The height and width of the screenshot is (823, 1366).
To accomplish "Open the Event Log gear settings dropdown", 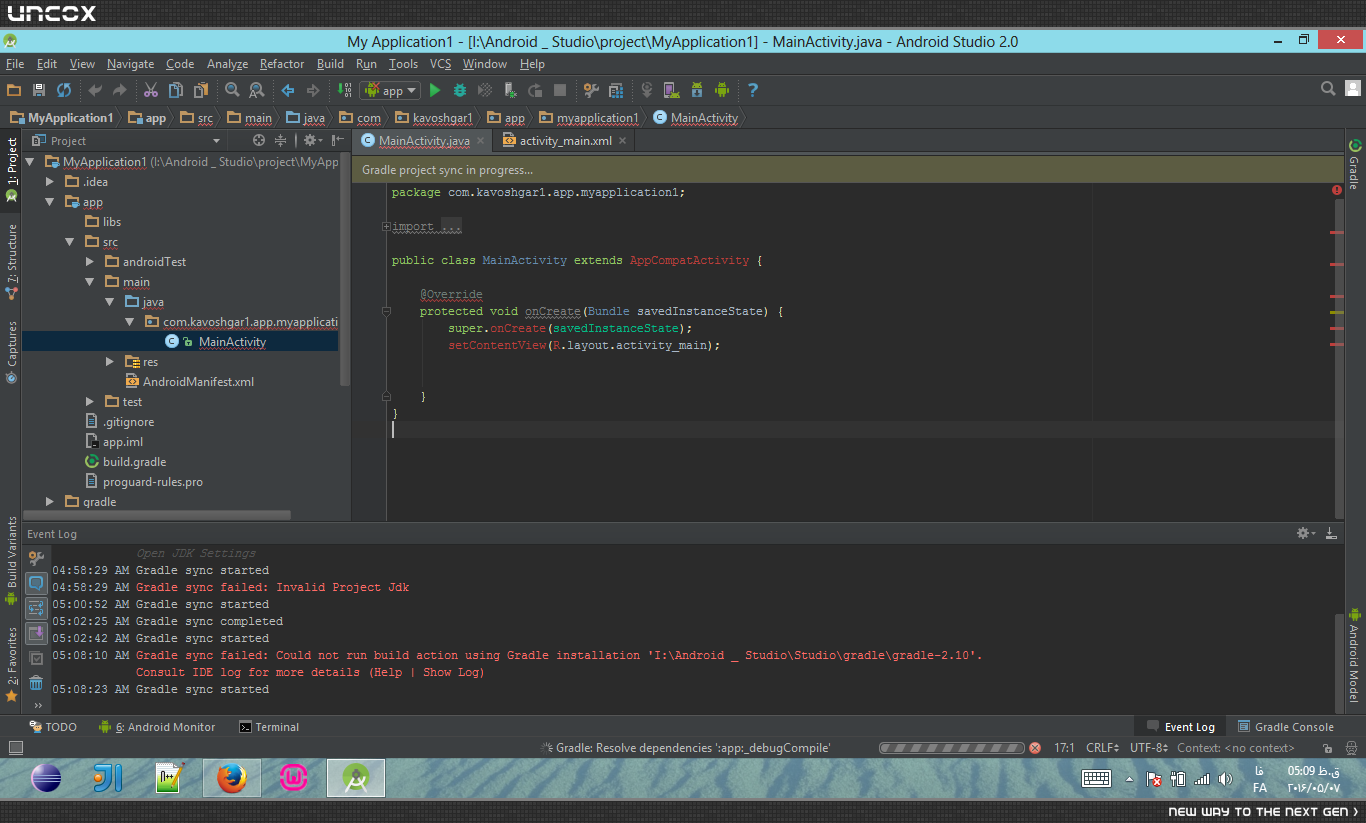I will (x=1306, y=534).
